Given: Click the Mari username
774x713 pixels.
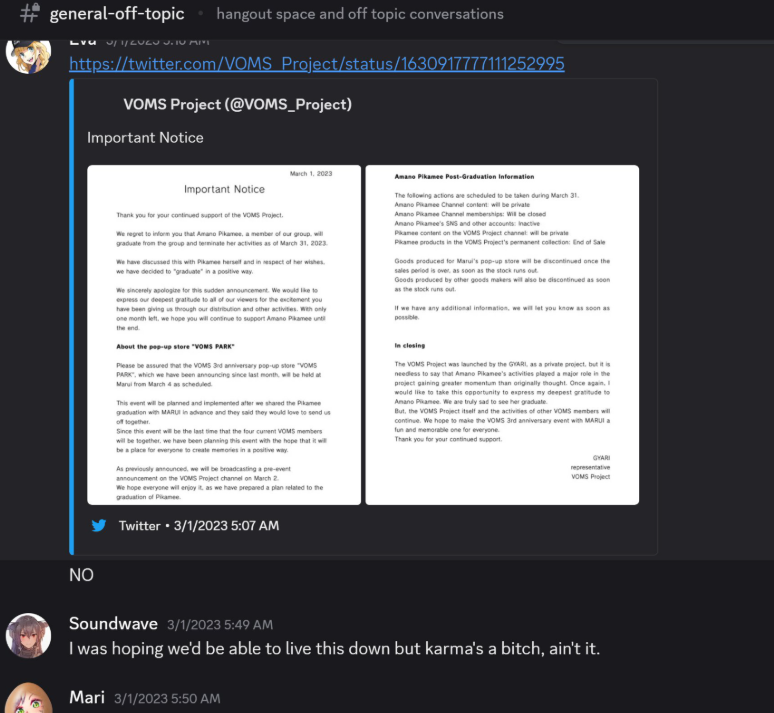Looking at the screenshot, I should pyautogui.click(x=87, y=697).
